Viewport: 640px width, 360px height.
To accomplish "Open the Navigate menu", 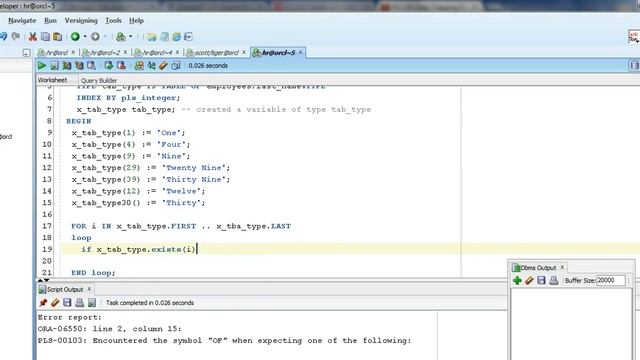I will point(22,20).
